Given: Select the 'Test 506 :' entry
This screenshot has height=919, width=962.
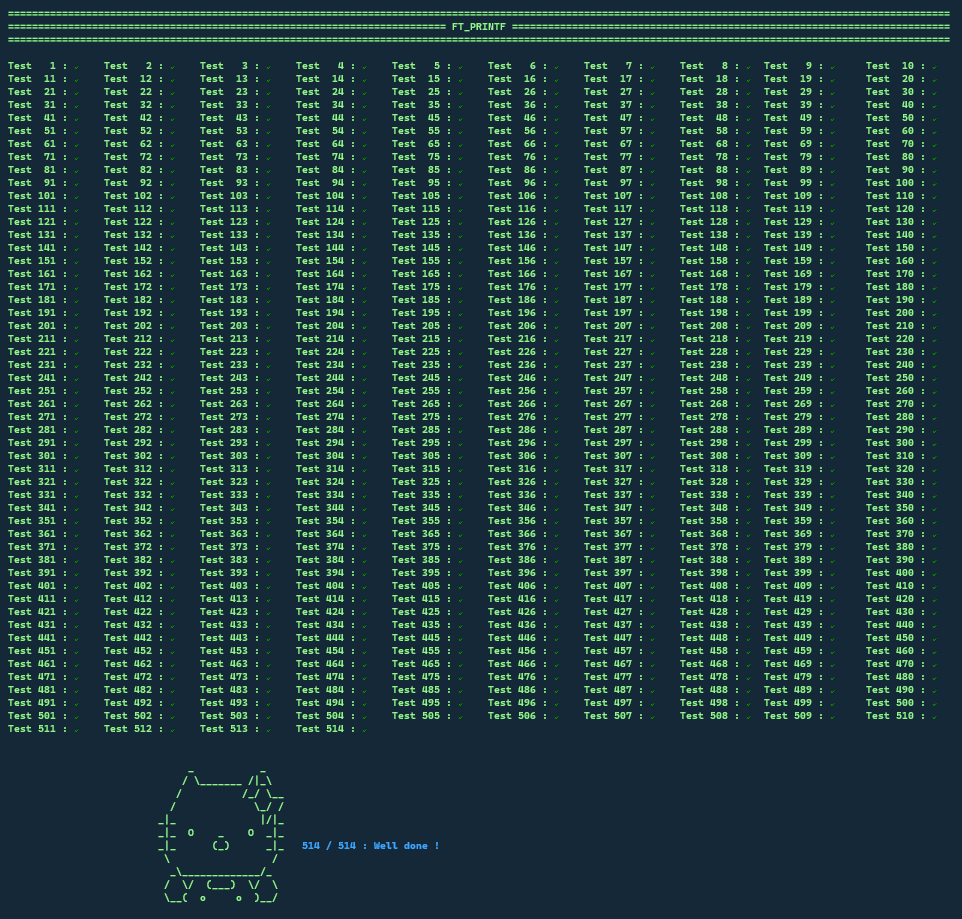Looking at the screenshot, I should (517, 716).
